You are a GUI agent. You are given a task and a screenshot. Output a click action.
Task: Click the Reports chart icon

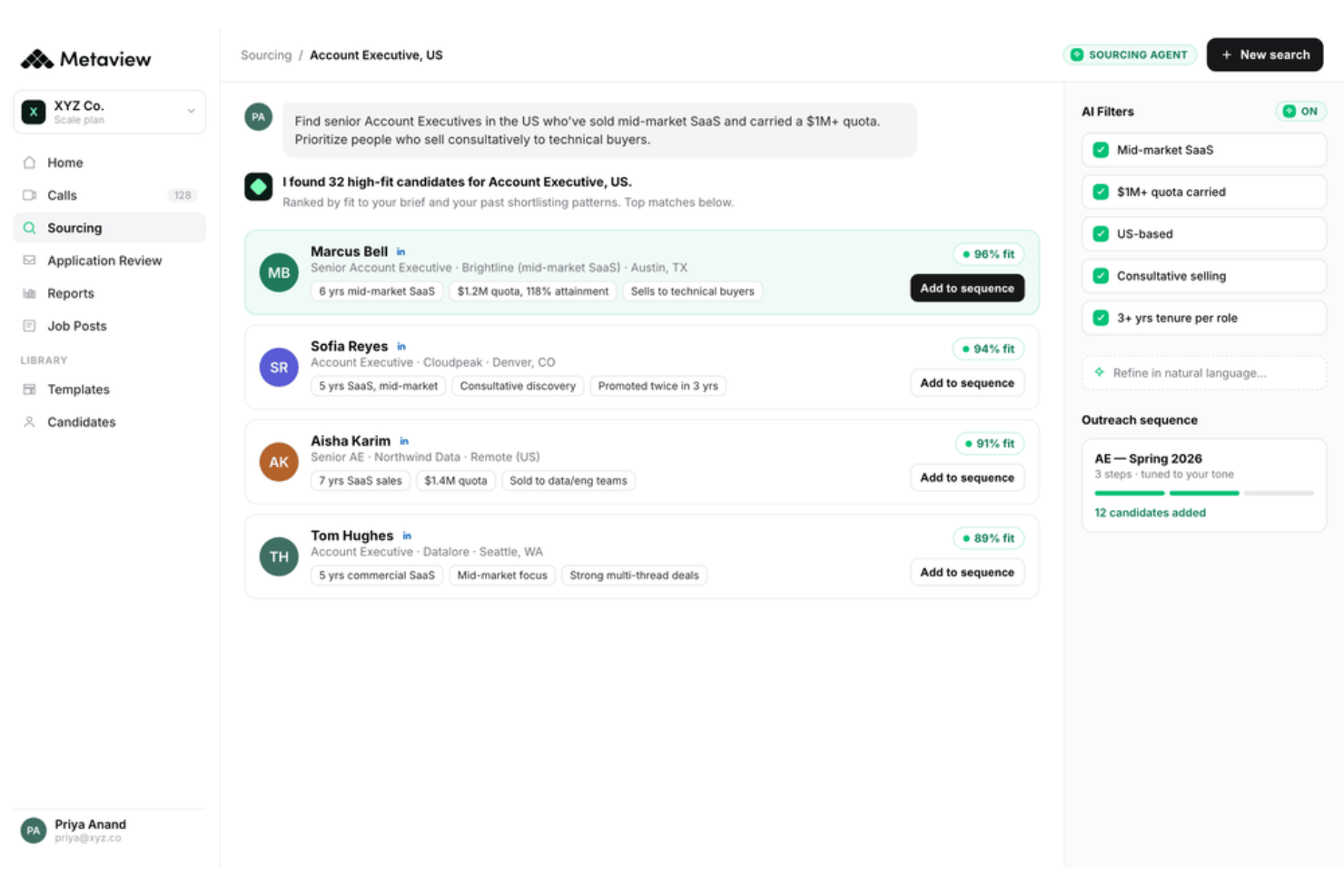[x=29, y=293]
